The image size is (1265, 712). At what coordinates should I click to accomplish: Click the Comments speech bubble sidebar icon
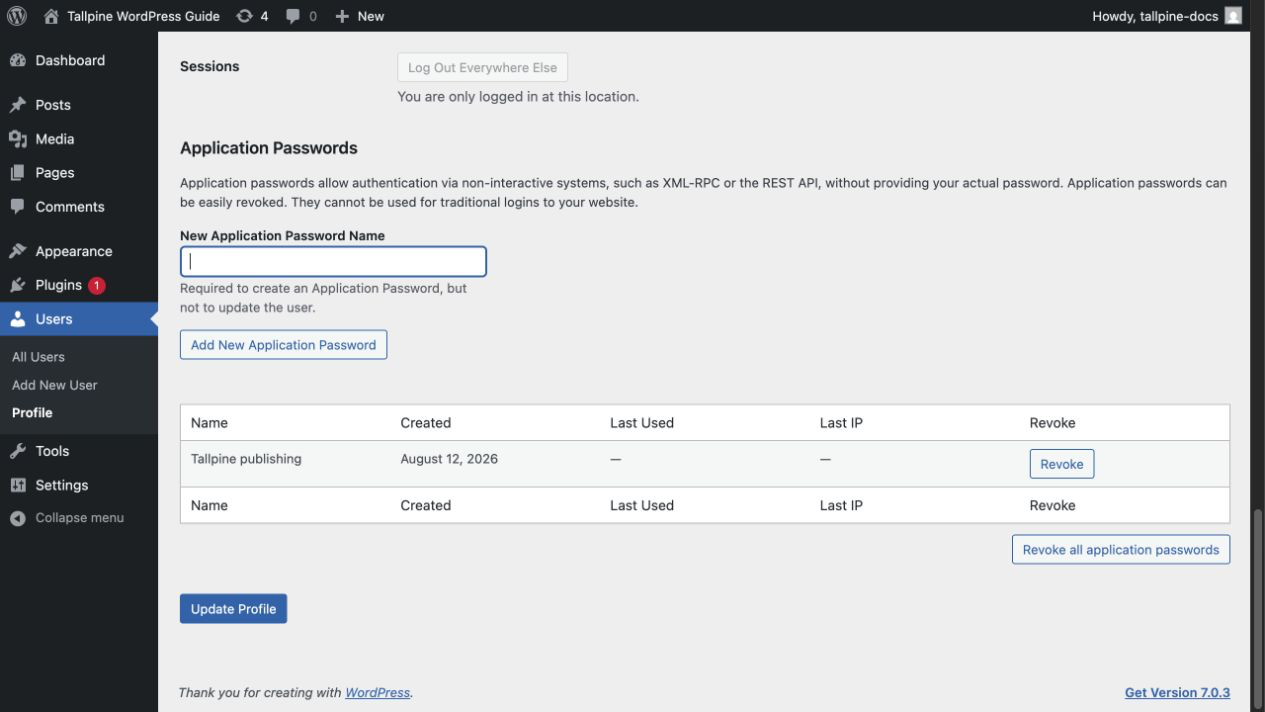click(18, 207)
